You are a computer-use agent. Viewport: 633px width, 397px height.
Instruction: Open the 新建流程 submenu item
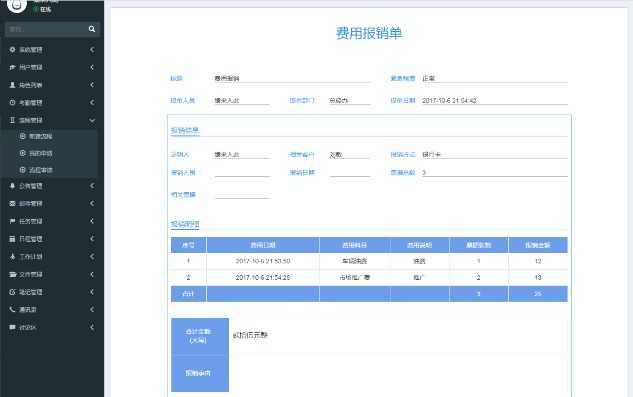point(40,137)
